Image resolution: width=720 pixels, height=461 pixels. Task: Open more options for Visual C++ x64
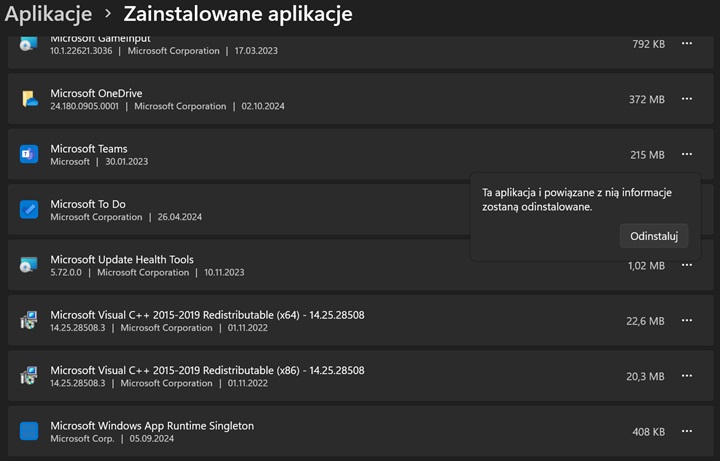pyautogui.click(x=687, y=321)
